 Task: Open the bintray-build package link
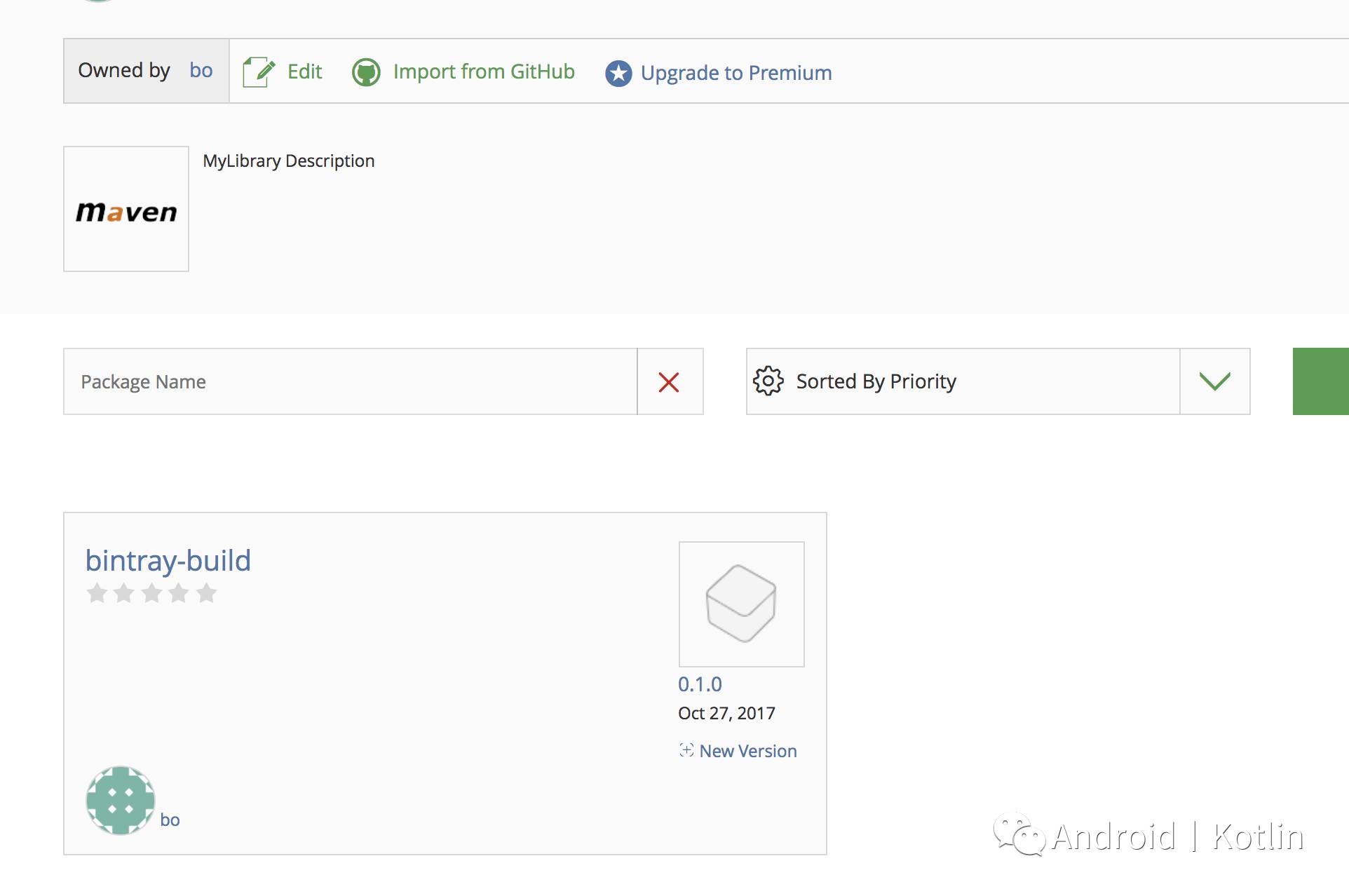[168, 561]
